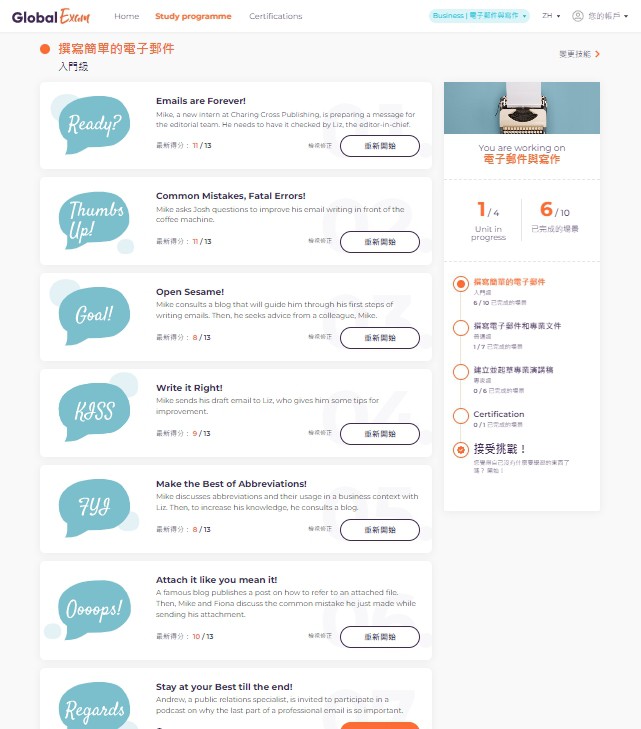
Task: Click 變更技能 link with orange chevron
Action: [x=579, y=54]
